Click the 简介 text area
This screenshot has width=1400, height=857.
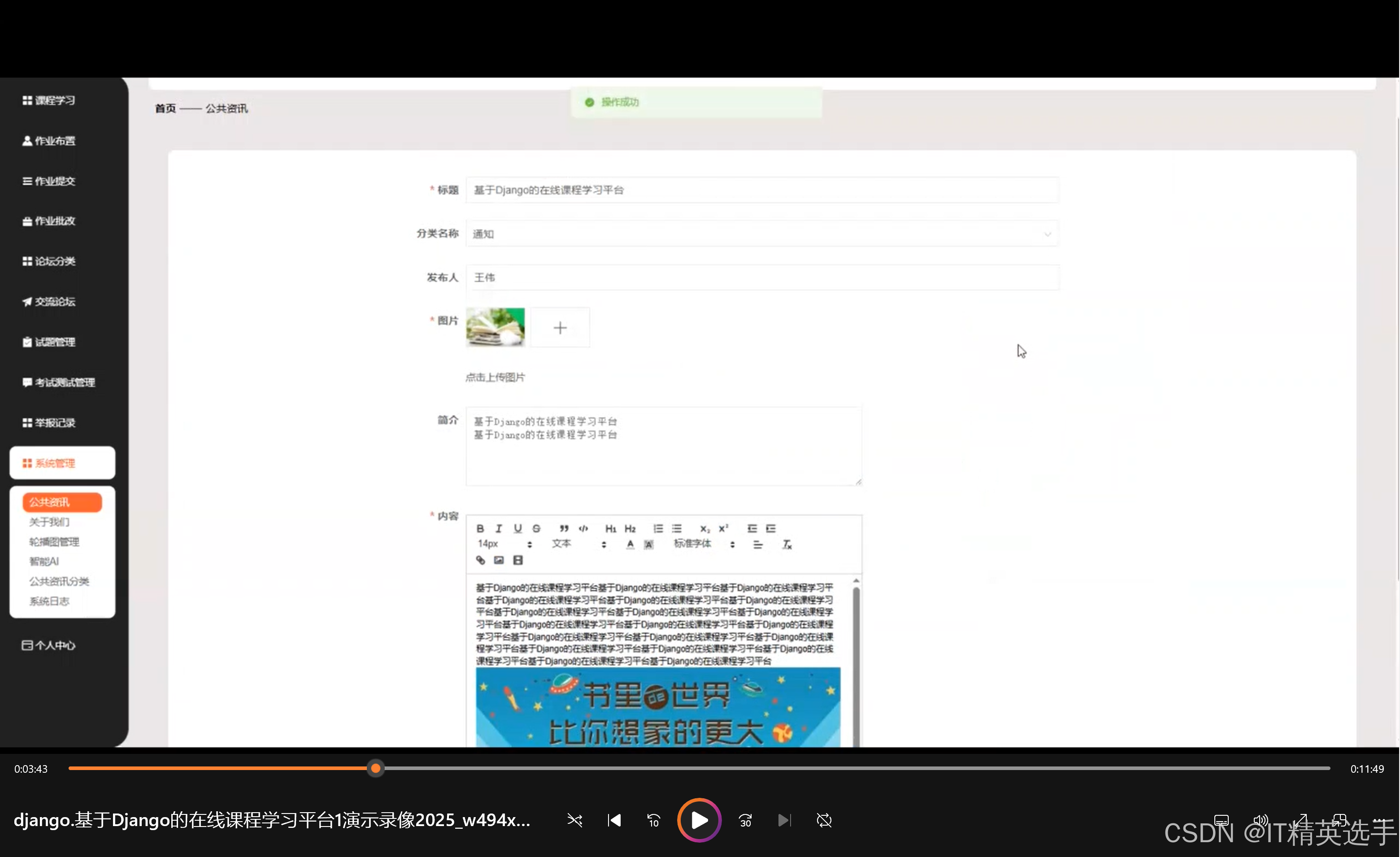click(664, 446)
